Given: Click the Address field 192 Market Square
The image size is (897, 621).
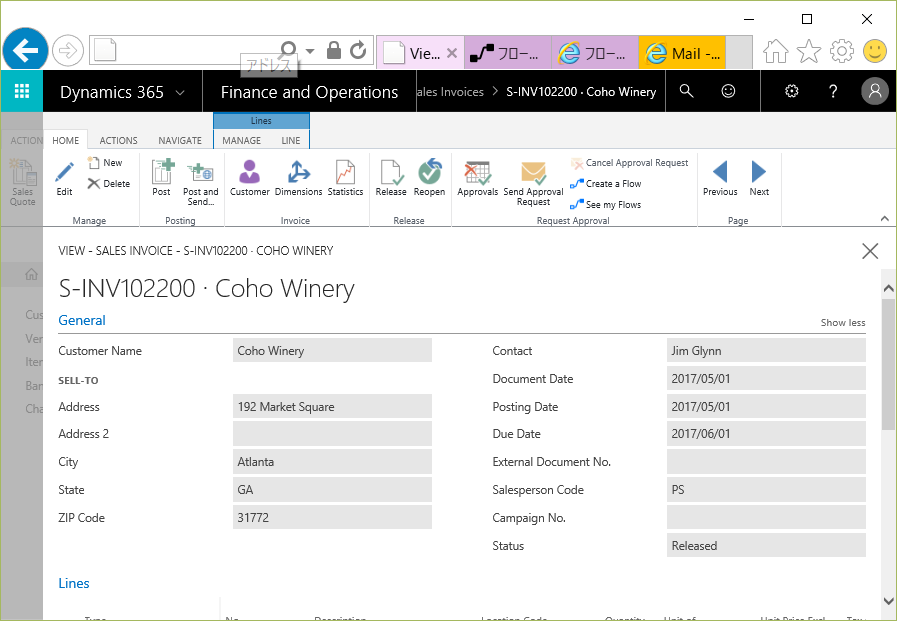Looking at the screenshot, I should 332,407.
